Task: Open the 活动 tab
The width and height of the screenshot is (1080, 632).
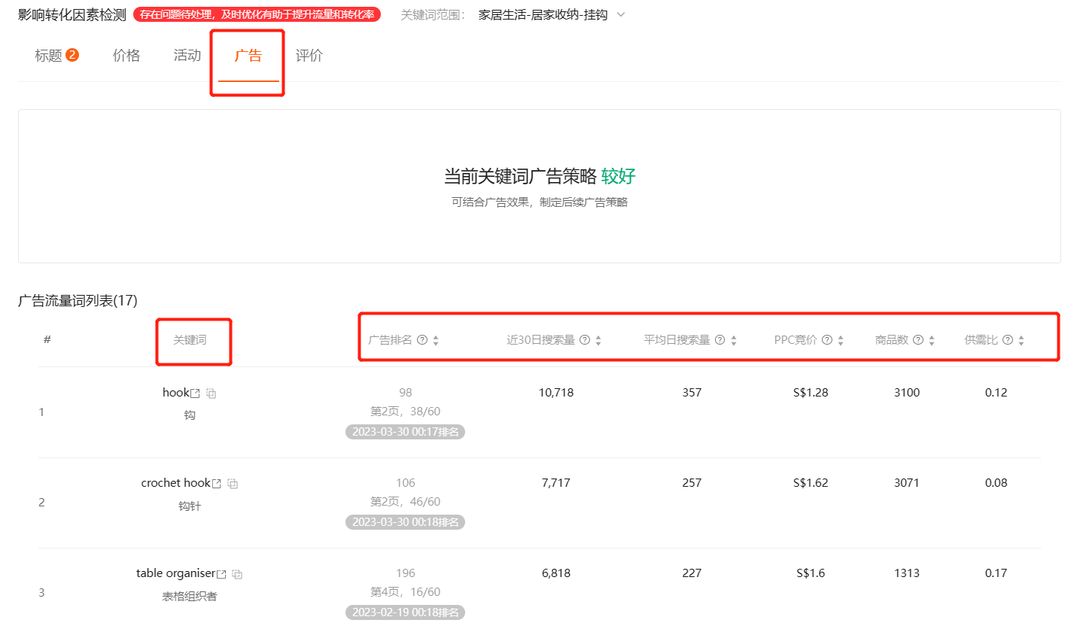Action: tap(187, 55)
